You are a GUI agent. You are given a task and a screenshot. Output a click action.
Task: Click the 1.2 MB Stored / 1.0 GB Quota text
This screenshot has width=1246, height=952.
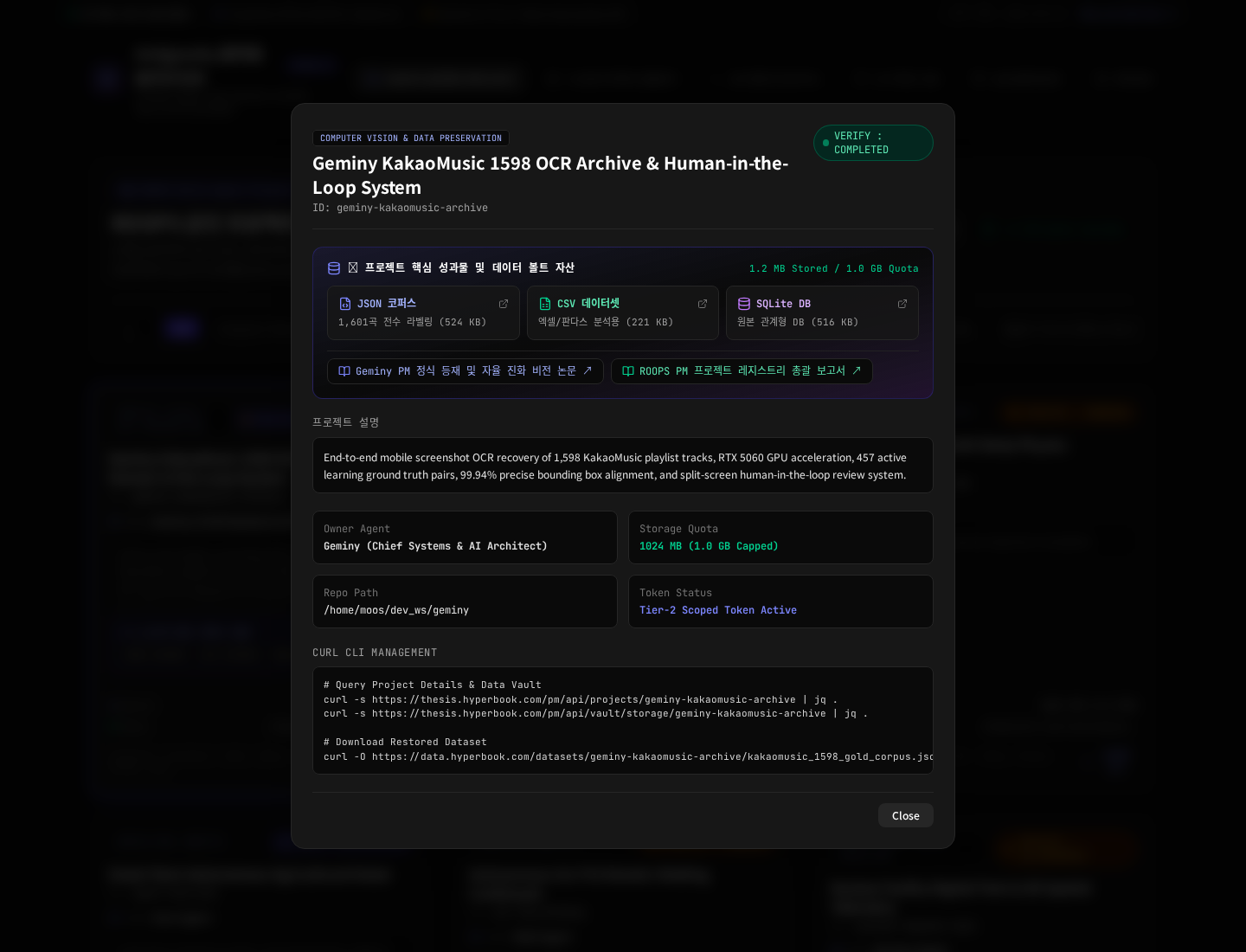[x=834, y=269]
